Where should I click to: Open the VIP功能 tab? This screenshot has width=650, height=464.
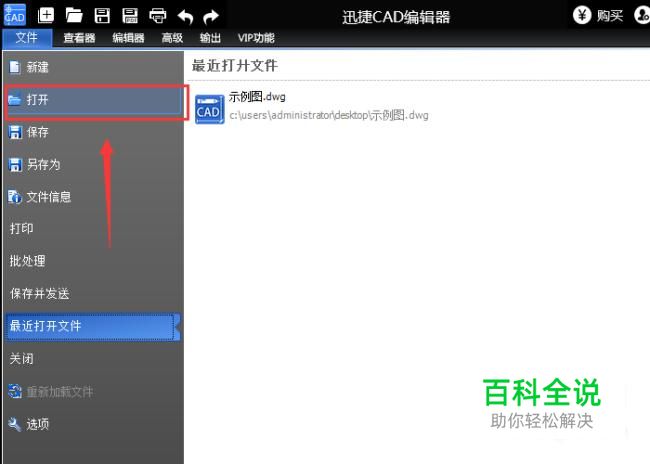click(x=256, y=38)
